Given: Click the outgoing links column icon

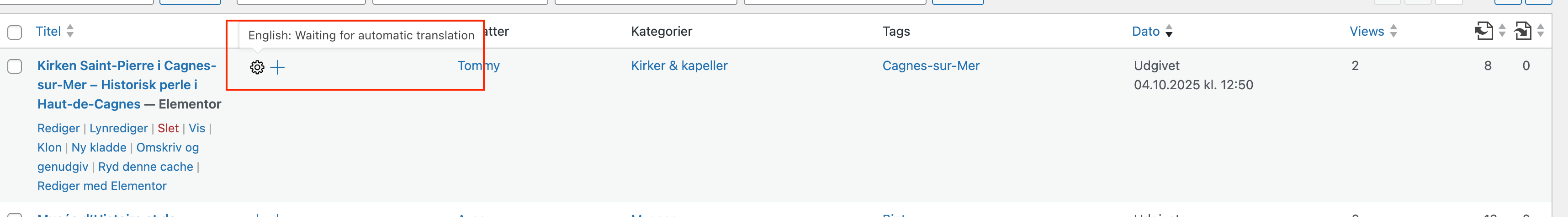Looking at the screenshot, I should tap(1522, 31).
